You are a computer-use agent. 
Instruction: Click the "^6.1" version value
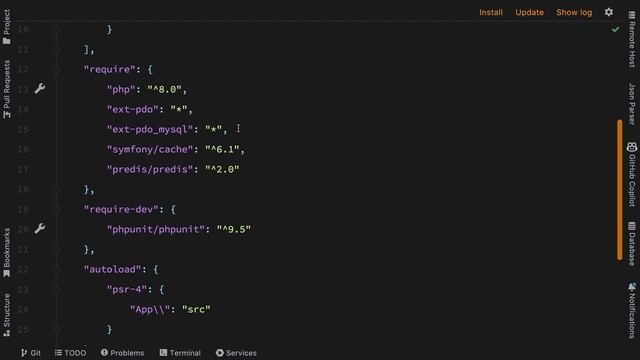click(x=222, y=149)
